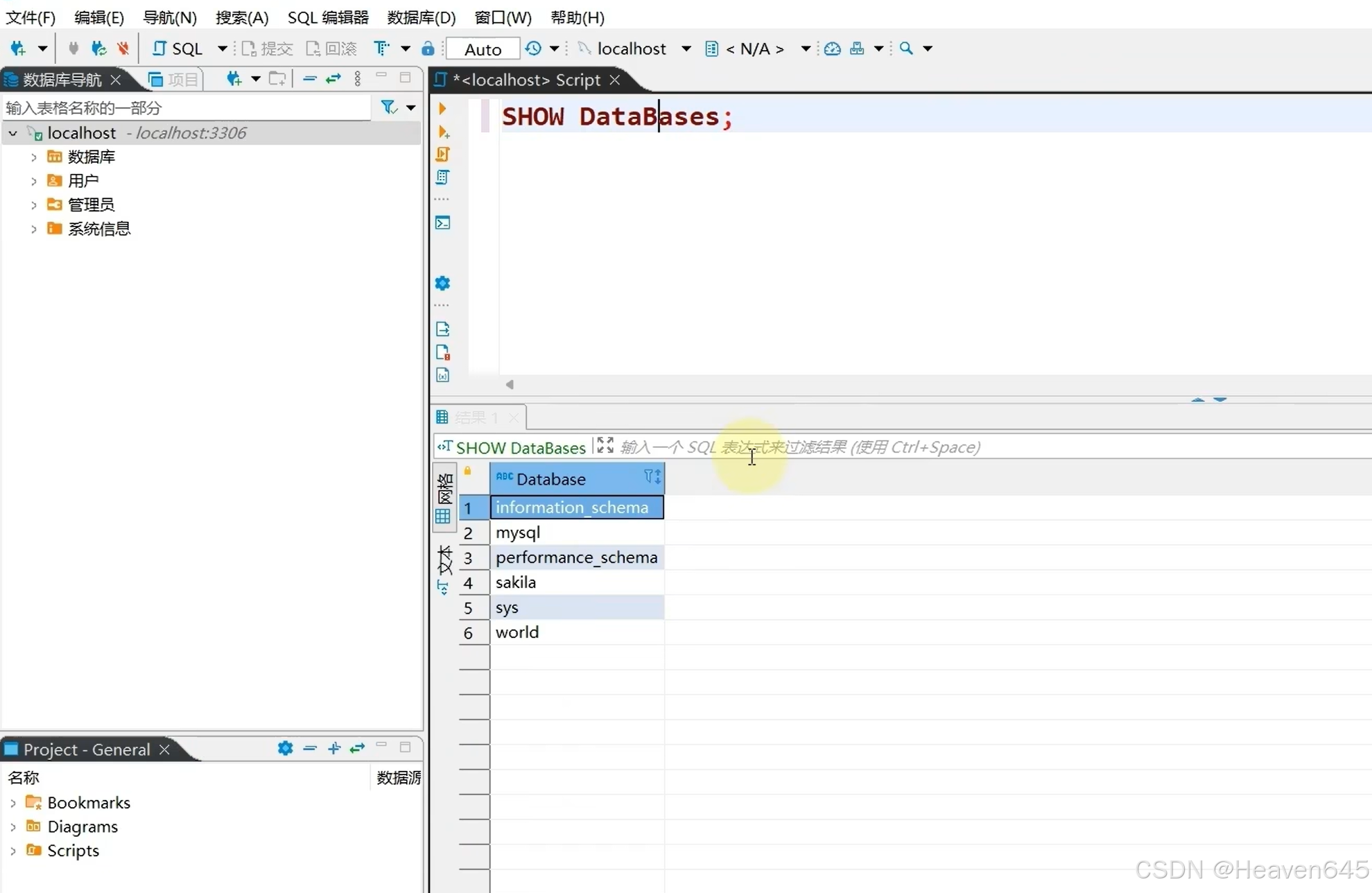Open SQL 编辑器 menu
Viewport: 1372px width, 893px height.
(x=328, y=17)
